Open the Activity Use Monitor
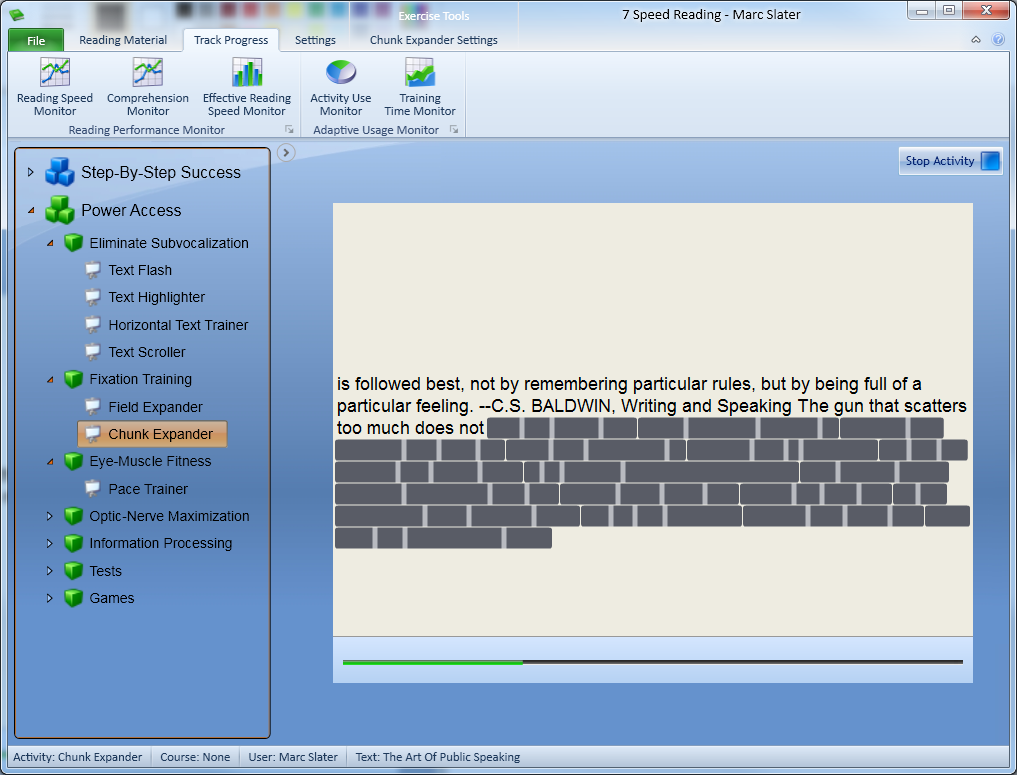This screenshot has width=1017, height=775. click(340, 87)
